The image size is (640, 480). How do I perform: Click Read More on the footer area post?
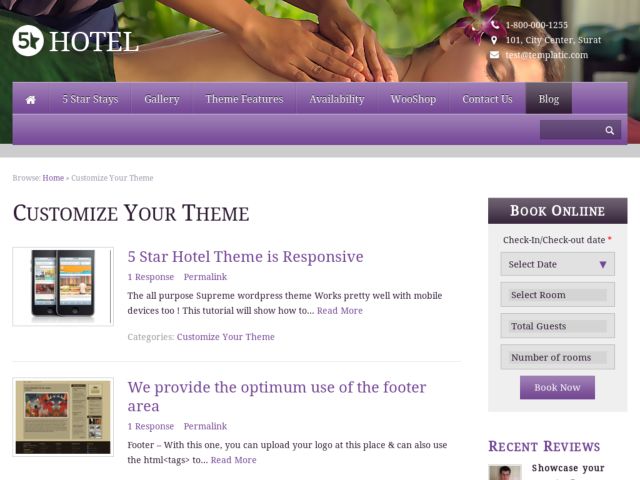(233, 460)
